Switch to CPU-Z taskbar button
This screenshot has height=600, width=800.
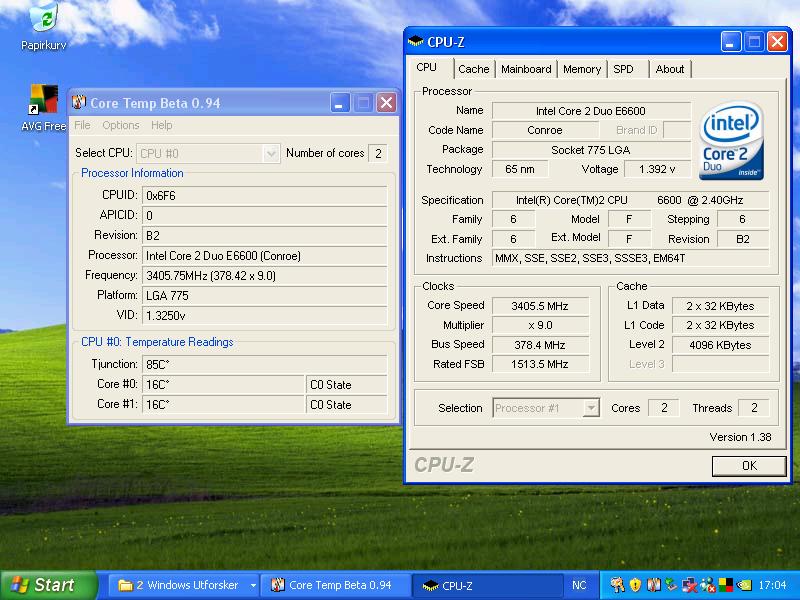(487, 585)
